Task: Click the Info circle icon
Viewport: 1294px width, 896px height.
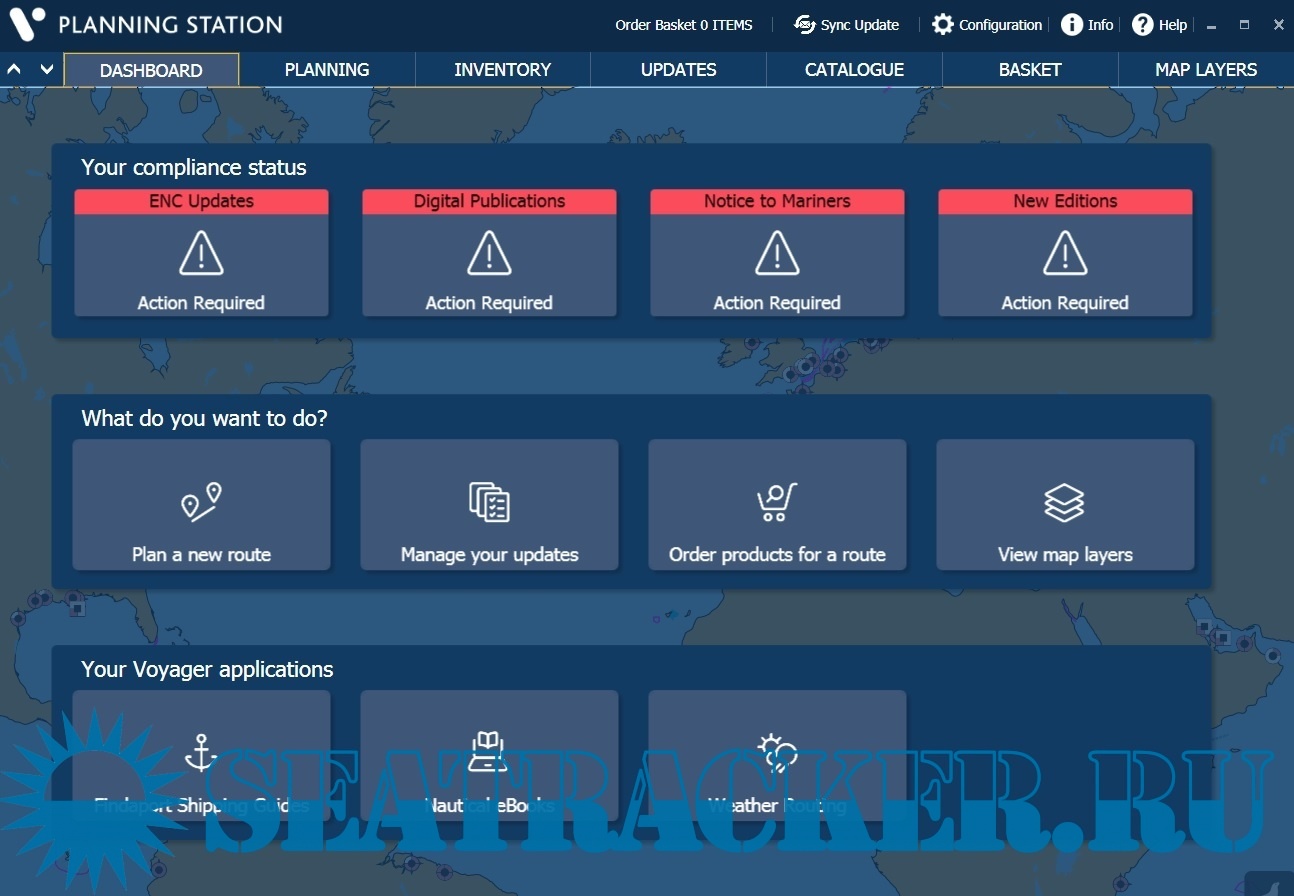Action: coord(1071,25)
